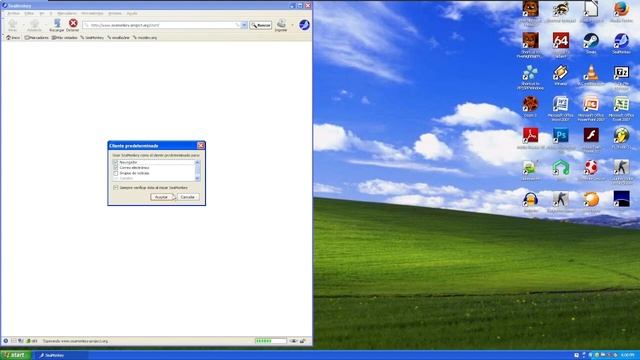
Task: Close the Cliente predeterminado dialog
Action: point(201,145)
